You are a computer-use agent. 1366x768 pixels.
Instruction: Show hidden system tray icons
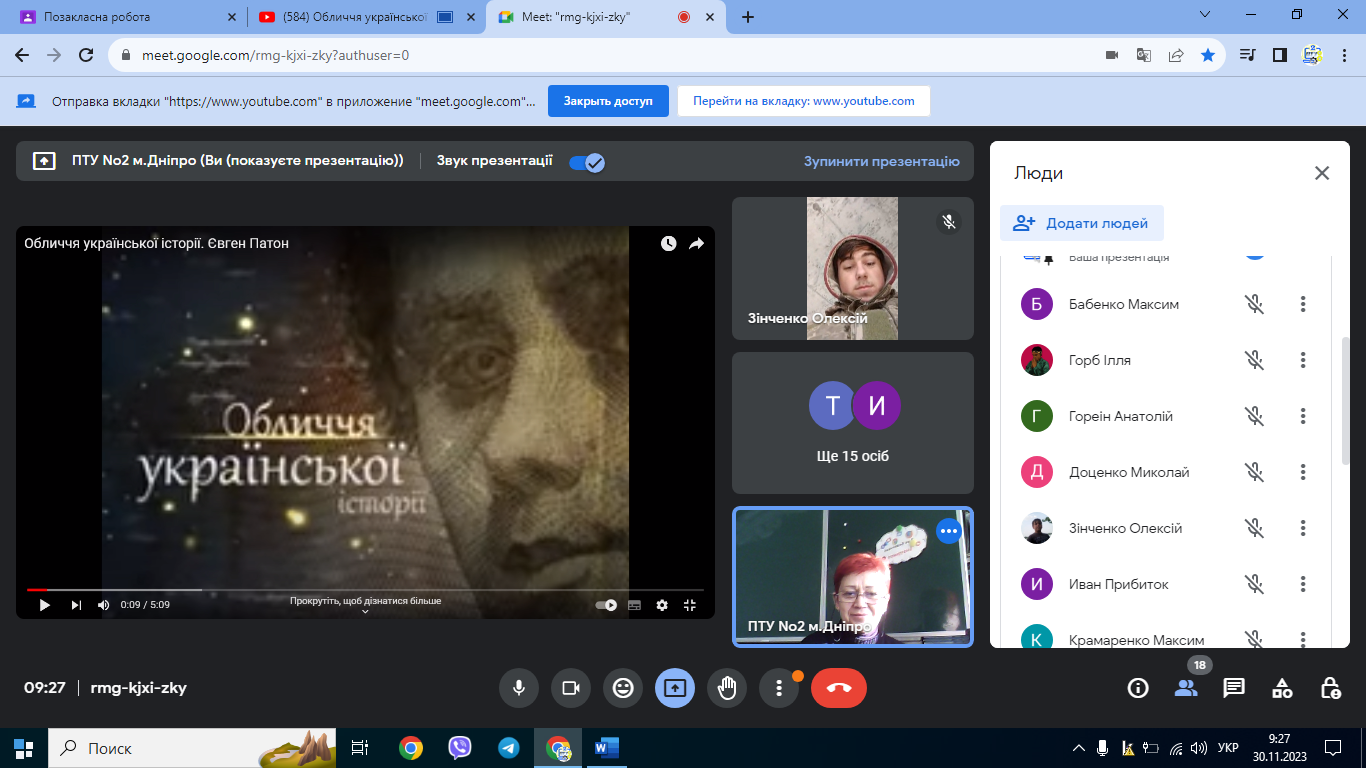click(1078, 748)
